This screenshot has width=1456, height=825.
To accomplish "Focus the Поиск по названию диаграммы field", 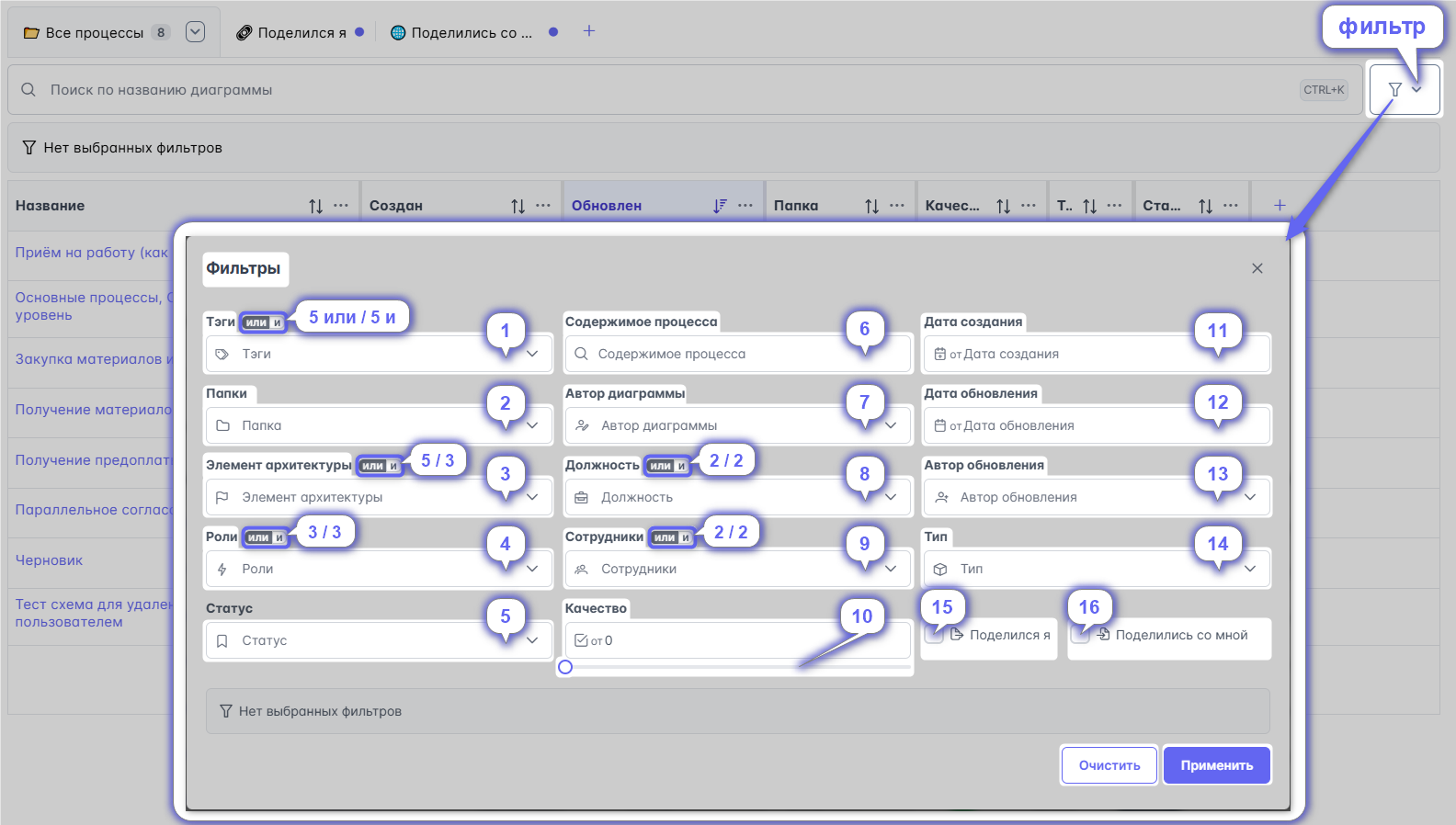I will tap(685, 90).
